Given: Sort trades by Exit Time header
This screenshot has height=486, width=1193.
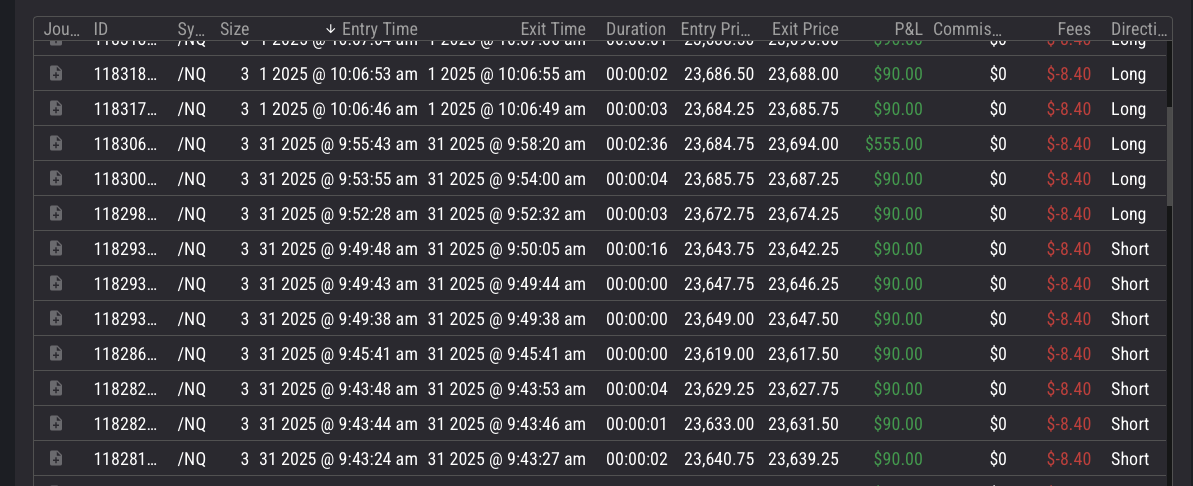Looking at the screenshot, I should 553,29.
